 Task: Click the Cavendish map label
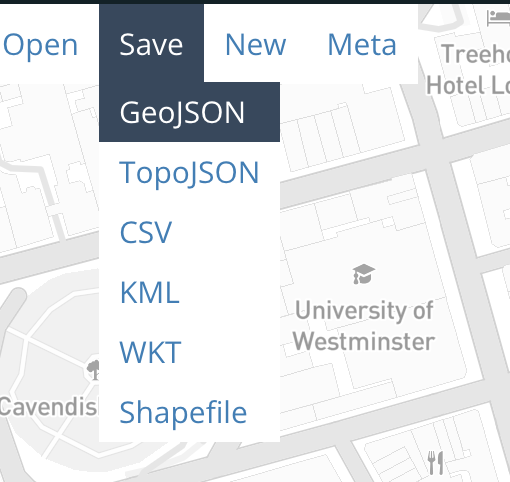click(48, 406)
